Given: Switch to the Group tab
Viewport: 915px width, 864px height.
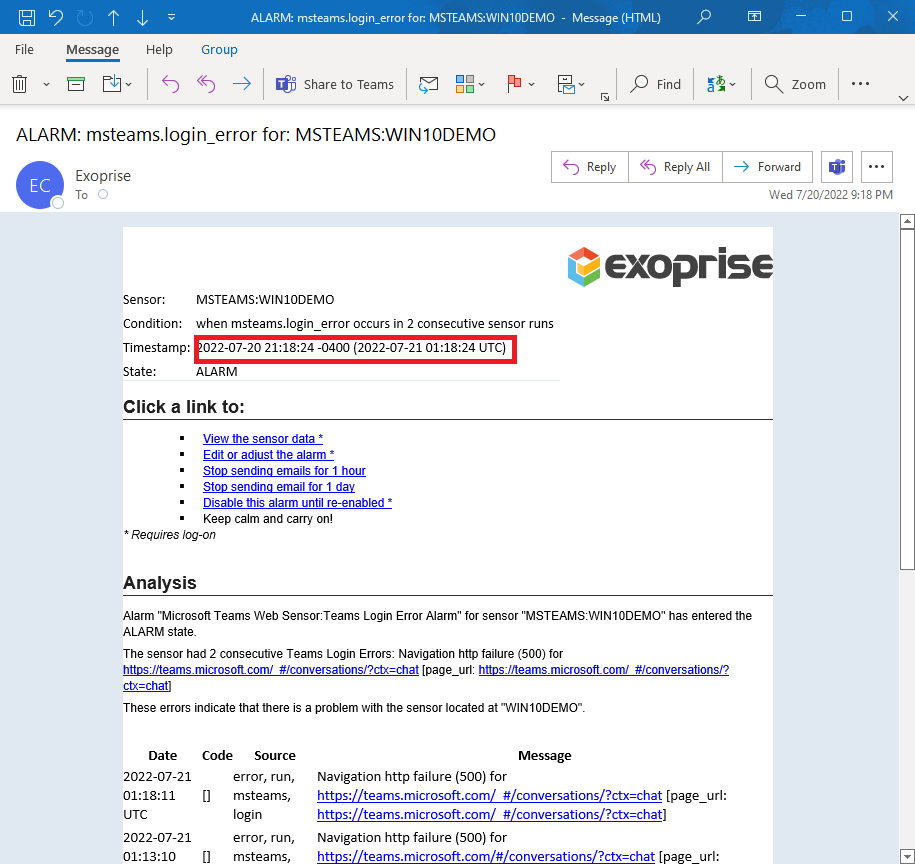Looking at the screenshot, I should click(x=219, y=50).
